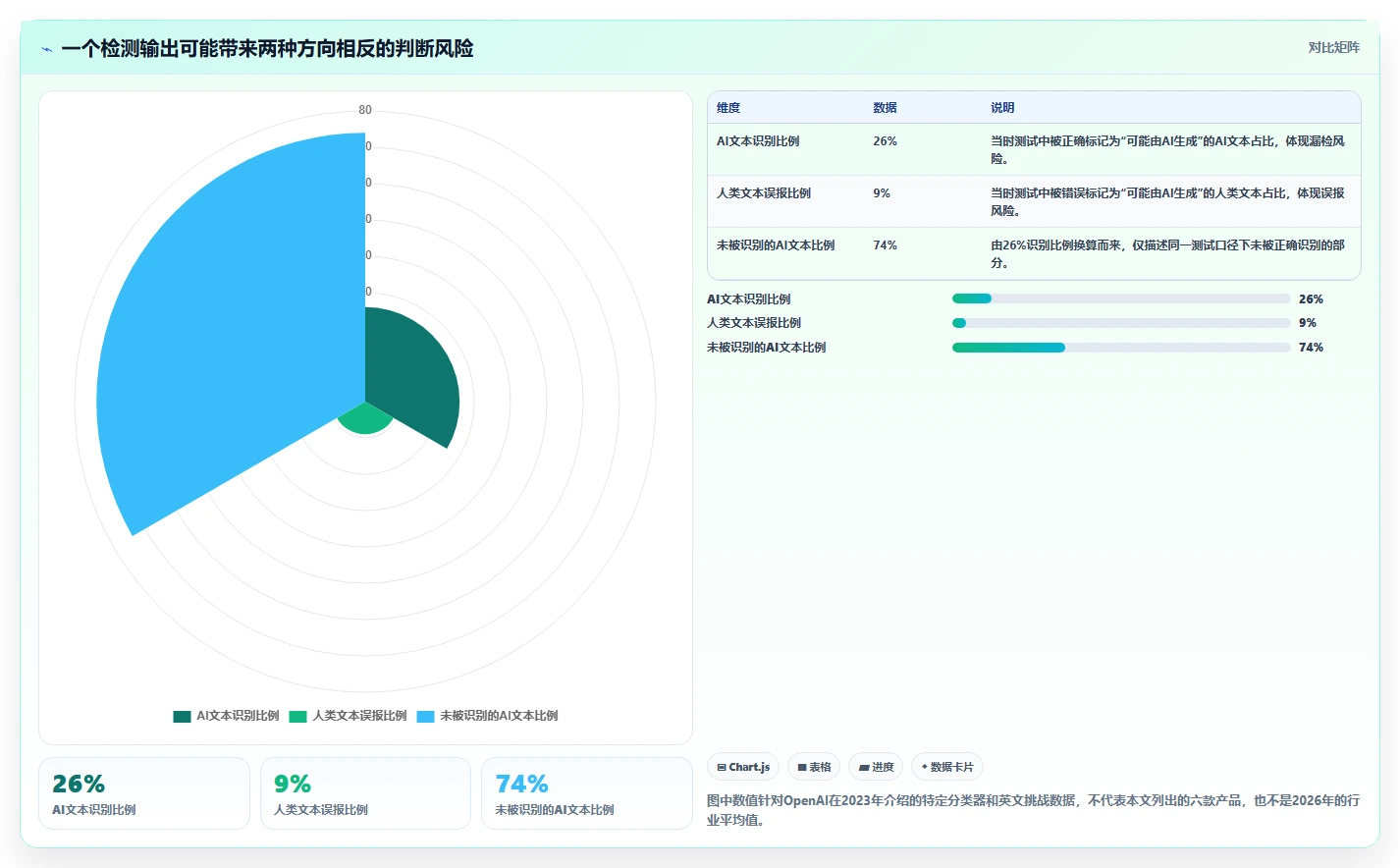
Task: Click legend text 人类文本误报比例
Action: click(359, 716)
